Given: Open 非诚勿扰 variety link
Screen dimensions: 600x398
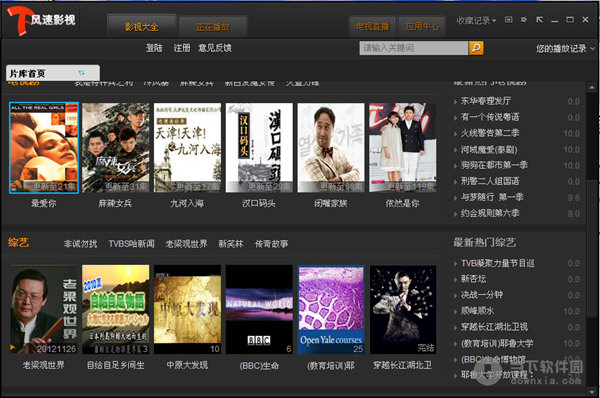Looking at the screenshot, I should (80, 244).
